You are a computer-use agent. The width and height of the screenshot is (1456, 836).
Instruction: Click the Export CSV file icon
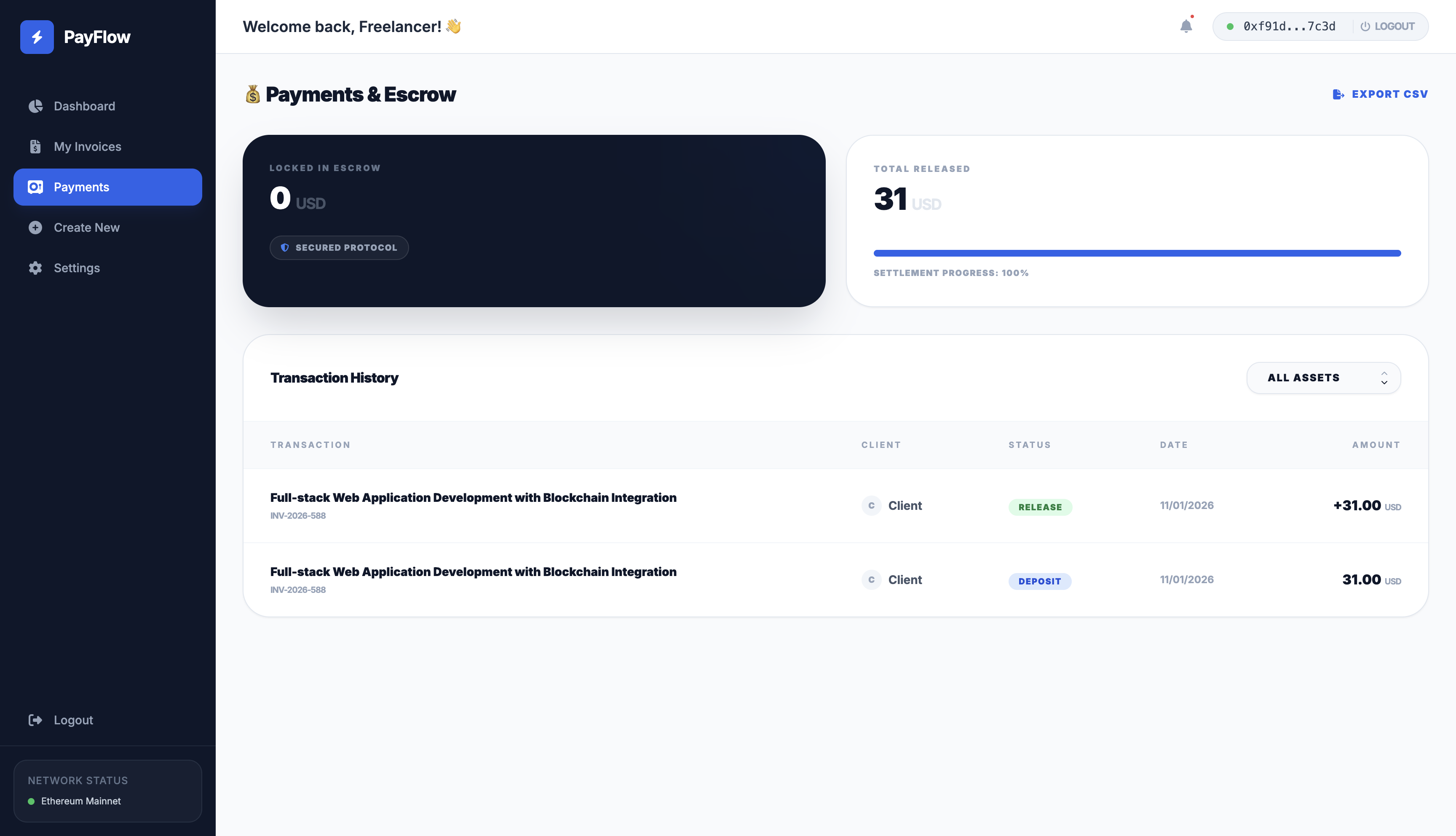point(1338,94)
